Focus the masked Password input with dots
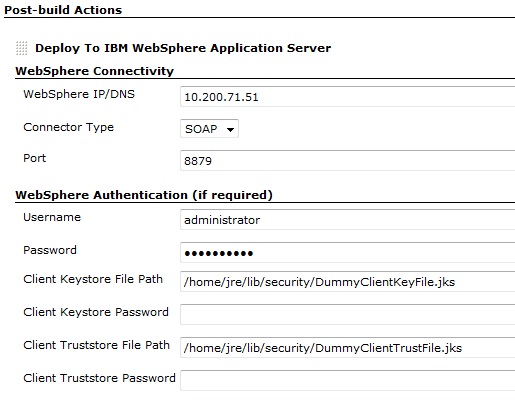Viewport: 515px width, 401px height. coord(348,253)
